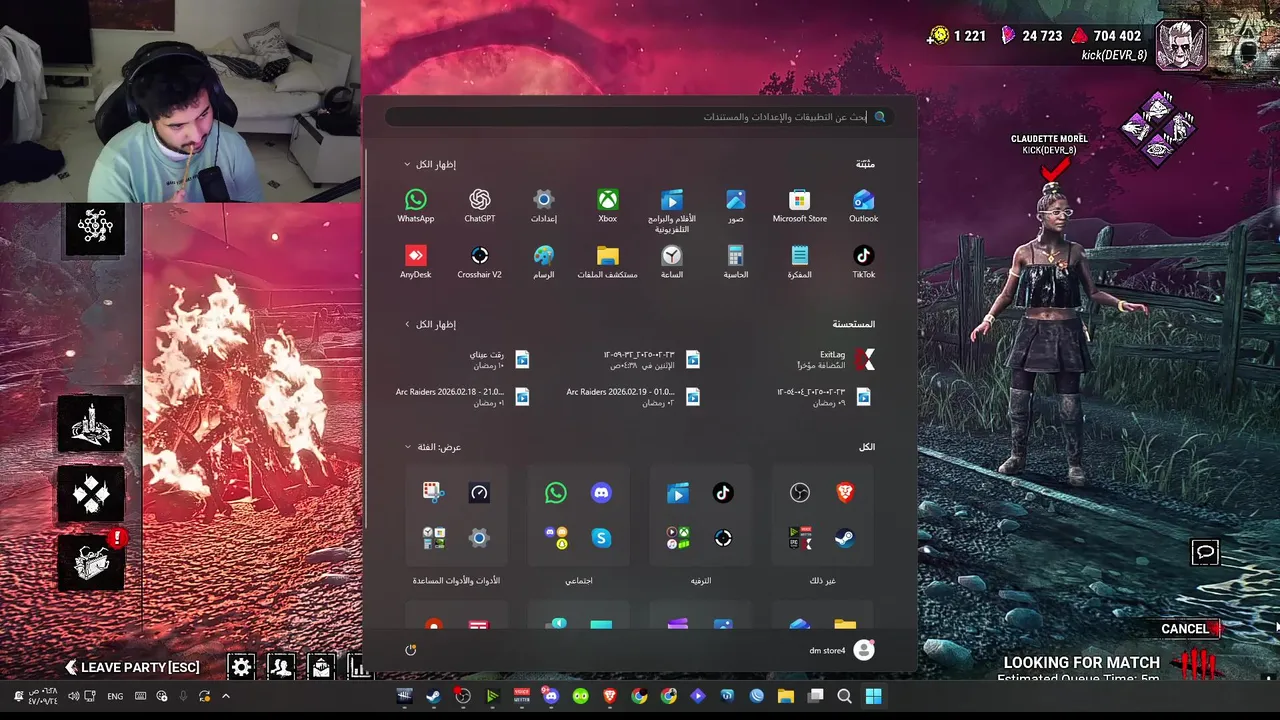This screenshot has height=720, width=1280.
Task: Open game store icon with alert badge
Action: tap(91, 563)
